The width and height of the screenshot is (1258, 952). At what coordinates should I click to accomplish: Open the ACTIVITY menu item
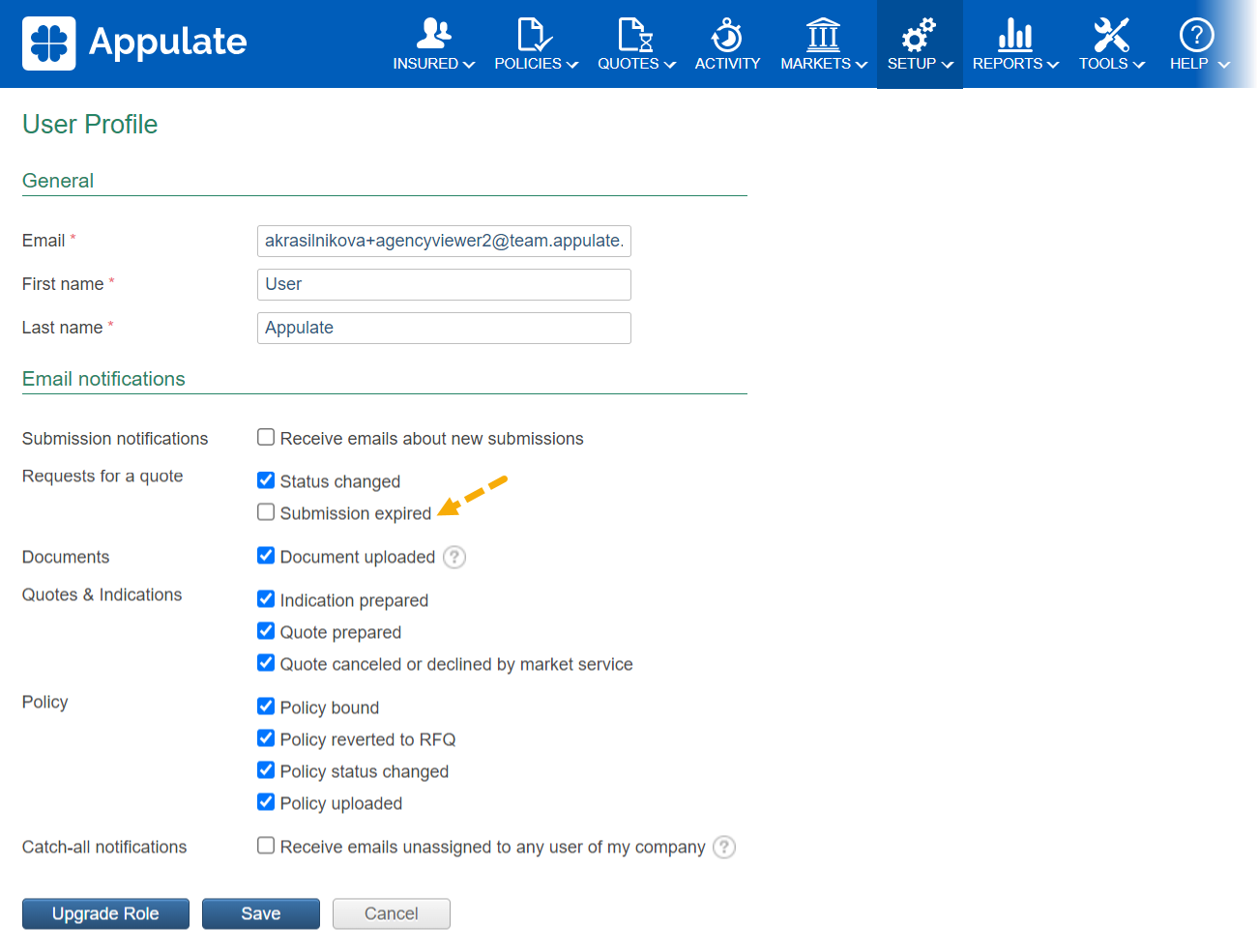pyautogui.click(x=727, y=64)
